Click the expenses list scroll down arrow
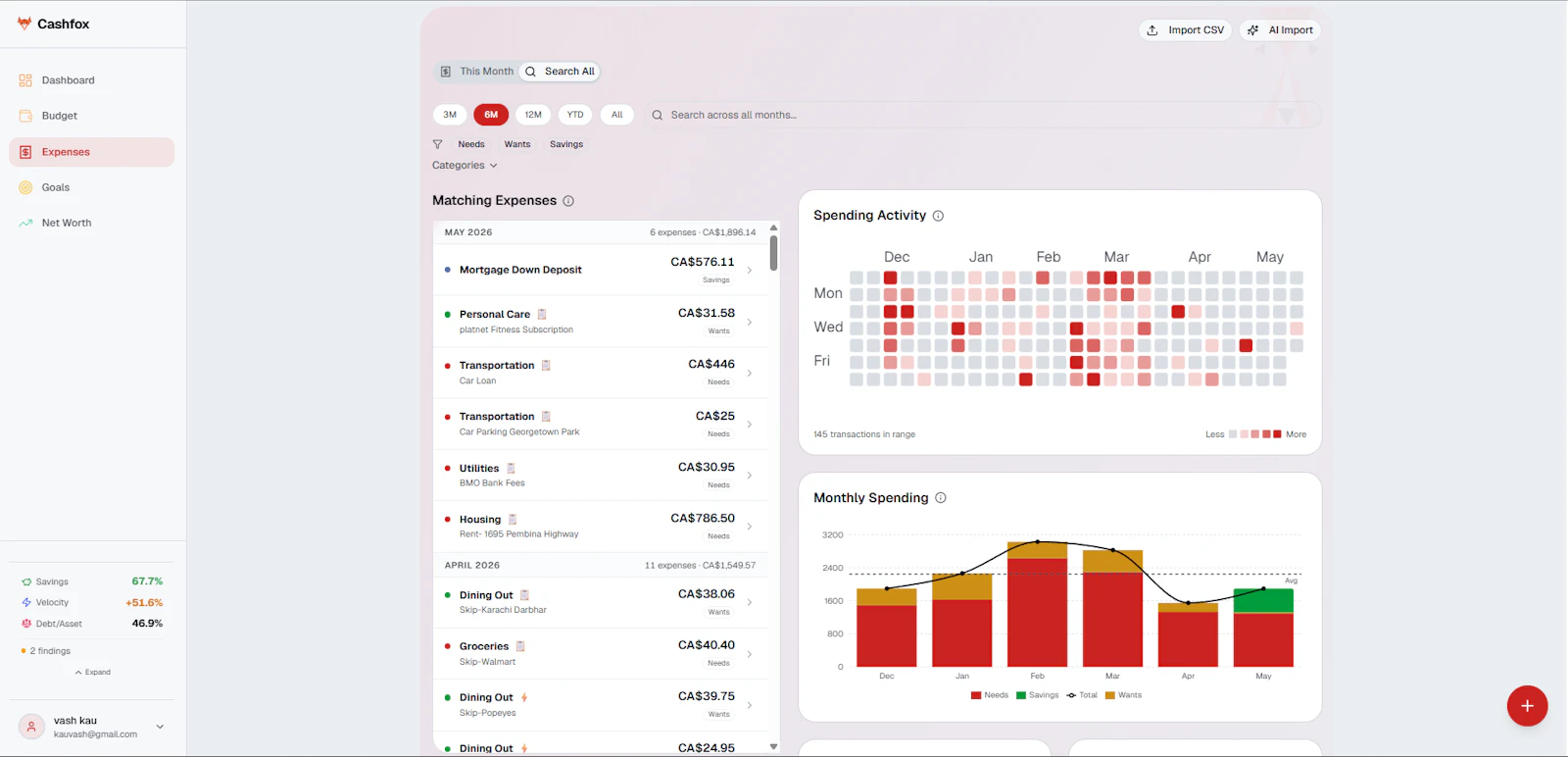The image size is (1568, 757). [x=773, y=747]
